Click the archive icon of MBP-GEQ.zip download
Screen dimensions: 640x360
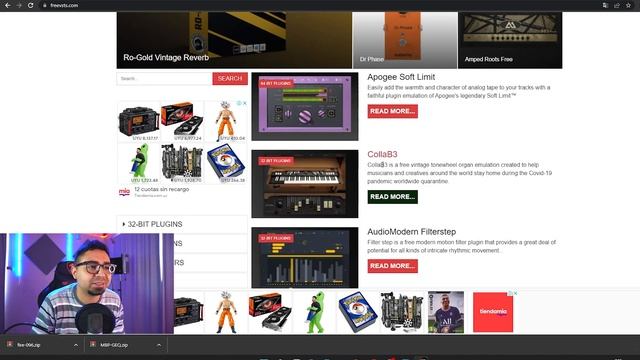[x=93, y=344]
